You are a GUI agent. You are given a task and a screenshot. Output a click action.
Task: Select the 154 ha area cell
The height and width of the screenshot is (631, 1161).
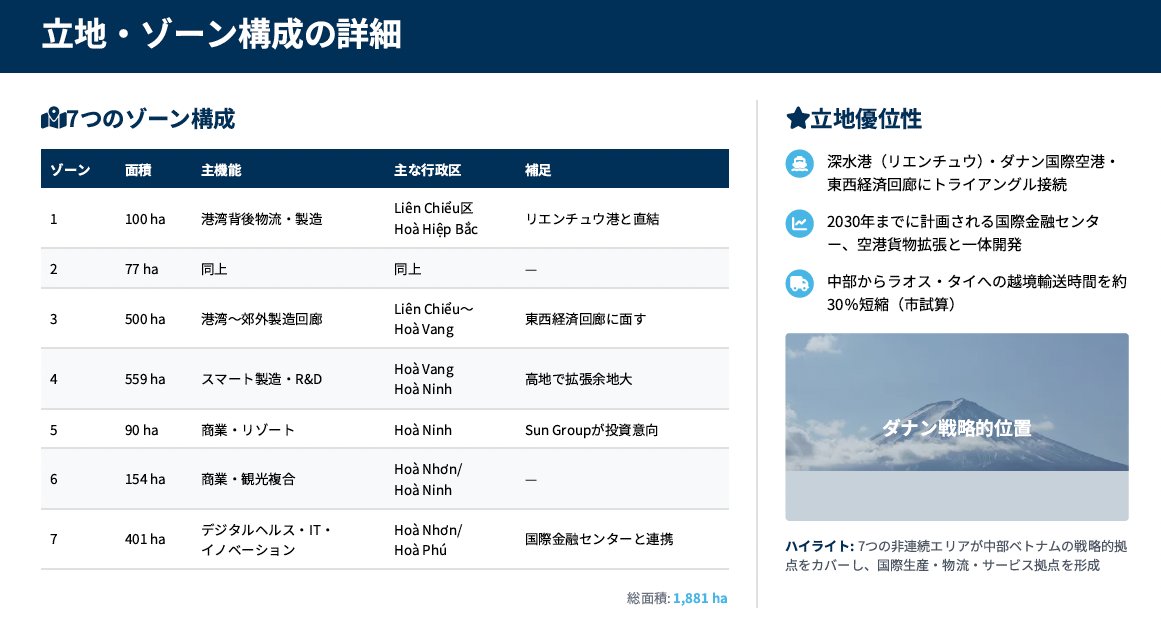pyautogui.click(x=145, y=479)
